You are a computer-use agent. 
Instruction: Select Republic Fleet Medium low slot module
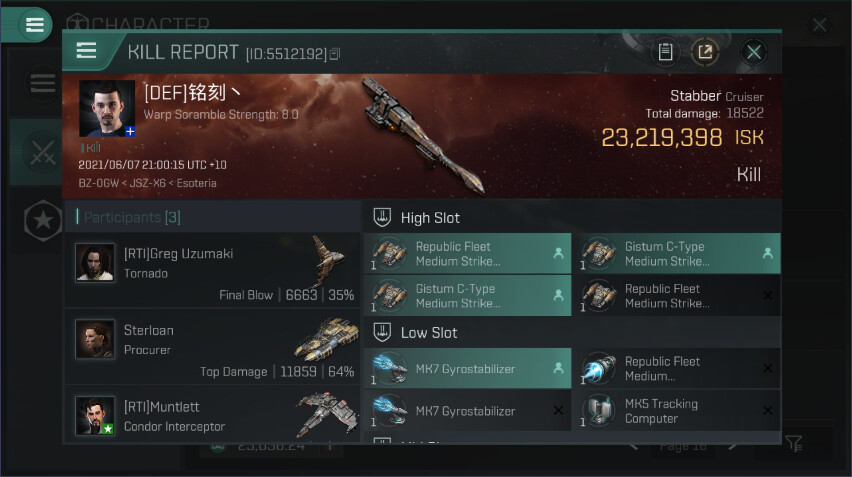(x=676, y=368)
